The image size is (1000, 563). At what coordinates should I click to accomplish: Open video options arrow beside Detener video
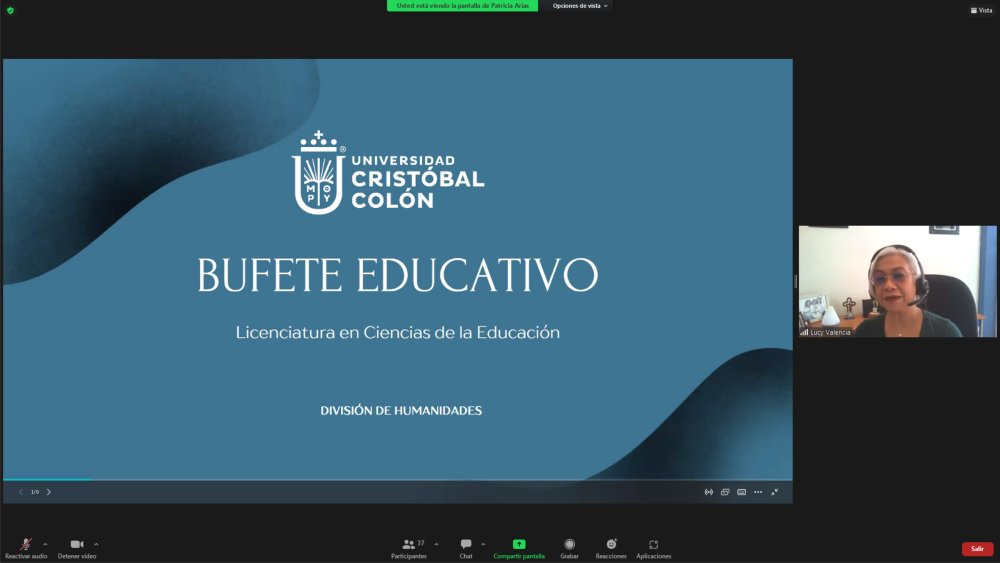tap(96, 545)
